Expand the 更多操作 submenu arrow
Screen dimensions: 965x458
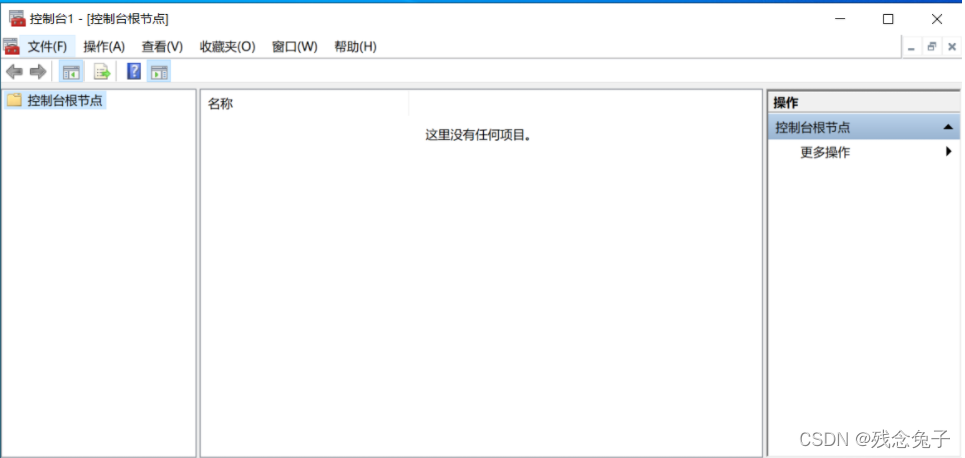point(948,151)
